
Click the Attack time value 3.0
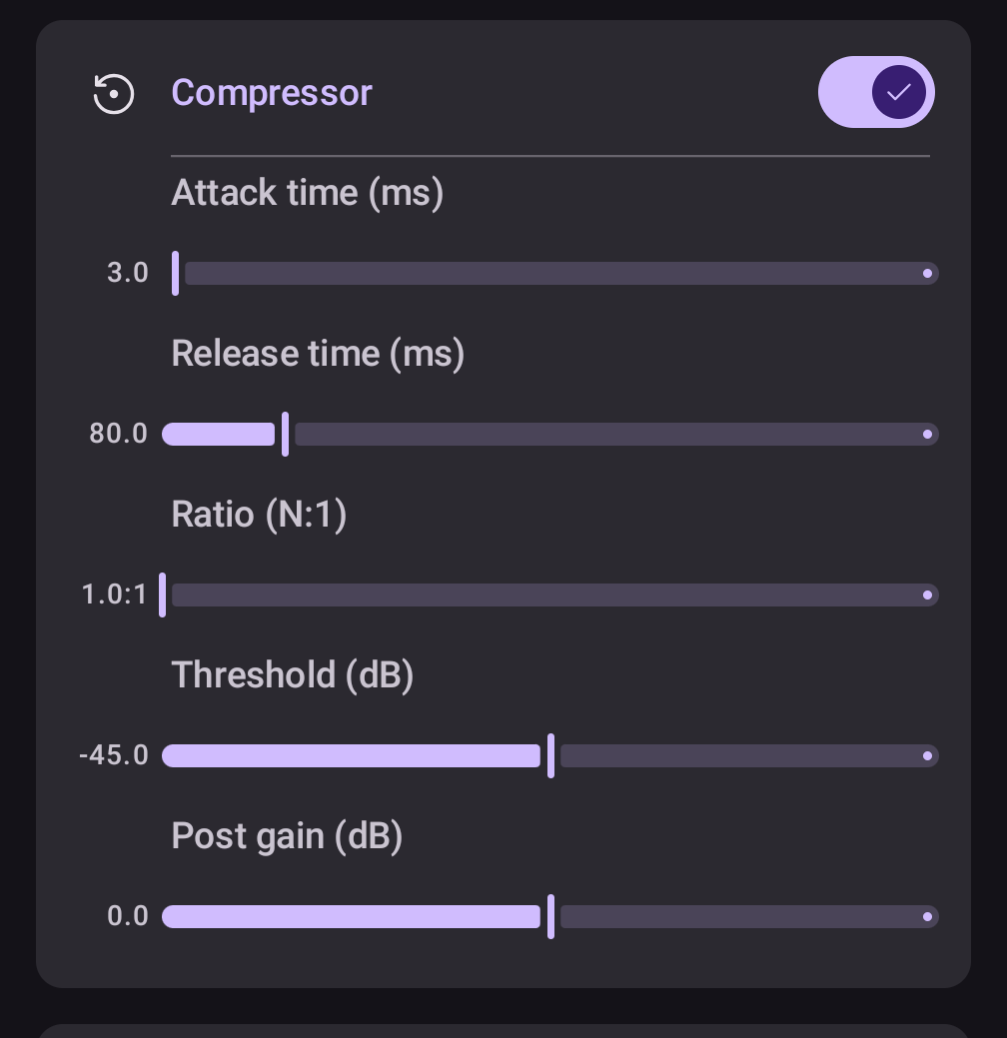127,273
